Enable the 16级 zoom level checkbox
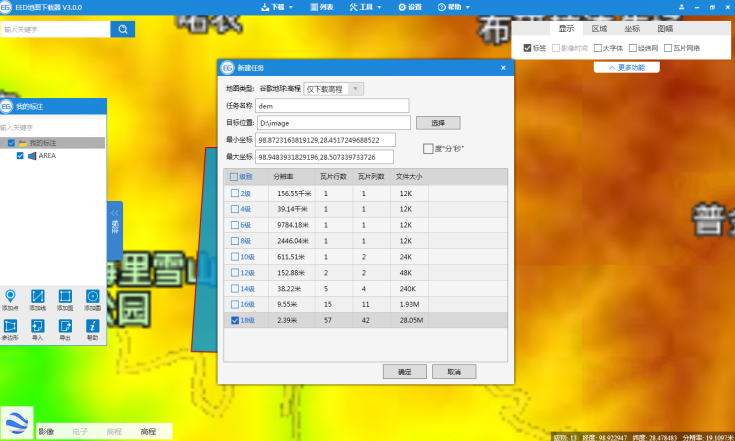Image resolution: width=735 pixels, height=441 pixels. pyautogui.click(x=235, y=304)
